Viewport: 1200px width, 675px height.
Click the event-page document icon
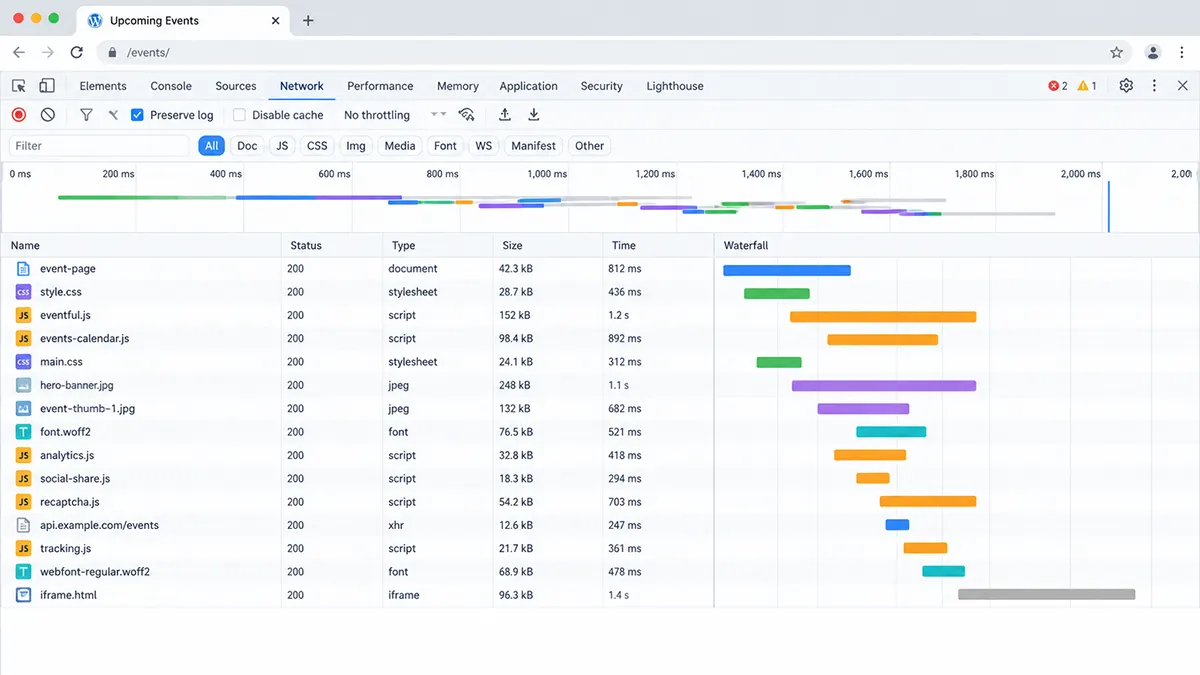point(23,269)
